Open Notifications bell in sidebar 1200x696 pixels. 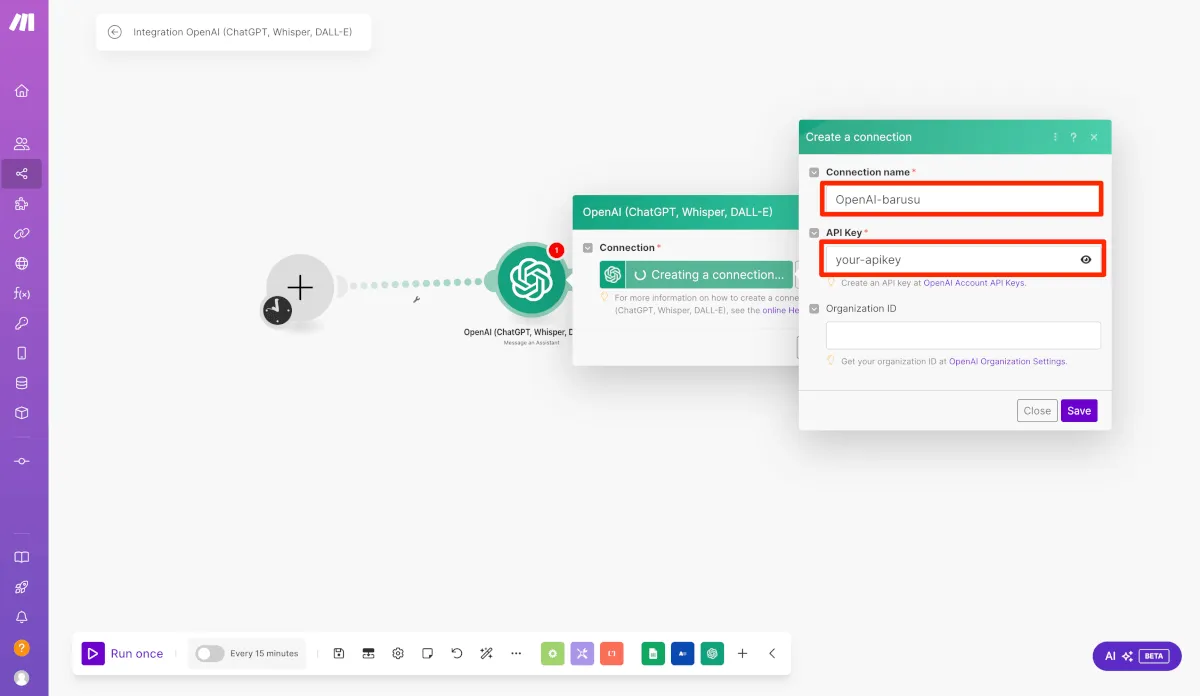click(x=22, y=618)
